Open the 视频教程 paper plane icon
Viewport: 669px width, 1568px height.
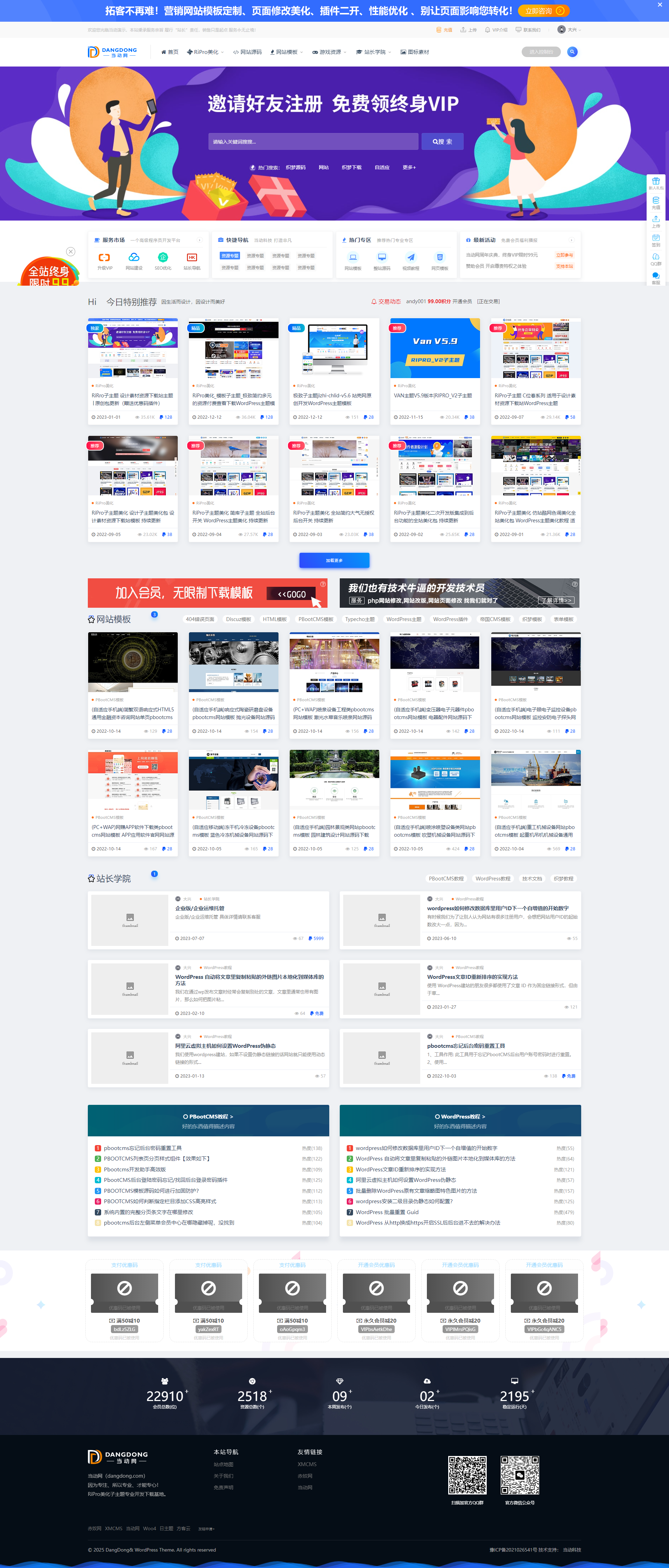[x=410, y=258]
